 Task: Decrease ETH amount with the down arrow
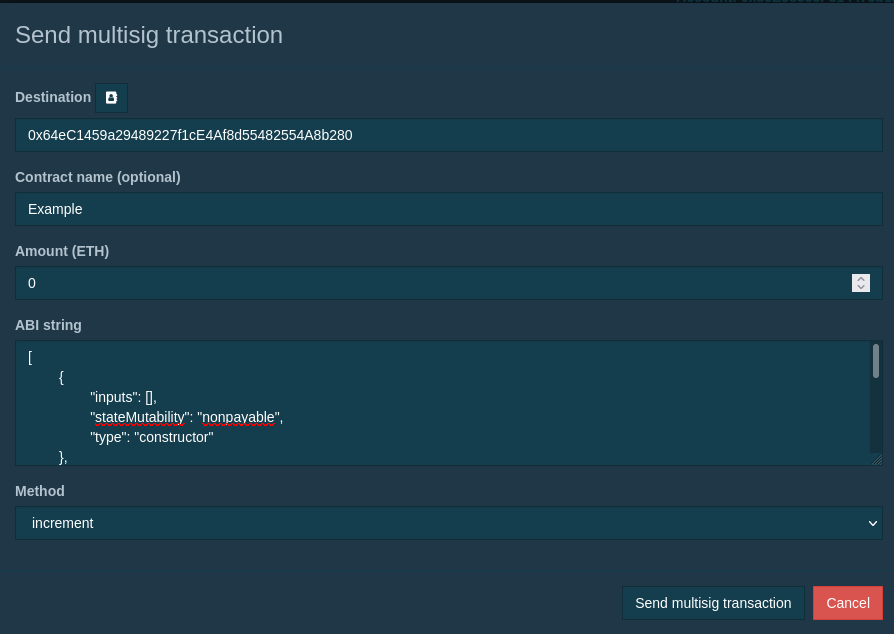tap(861, 288)
